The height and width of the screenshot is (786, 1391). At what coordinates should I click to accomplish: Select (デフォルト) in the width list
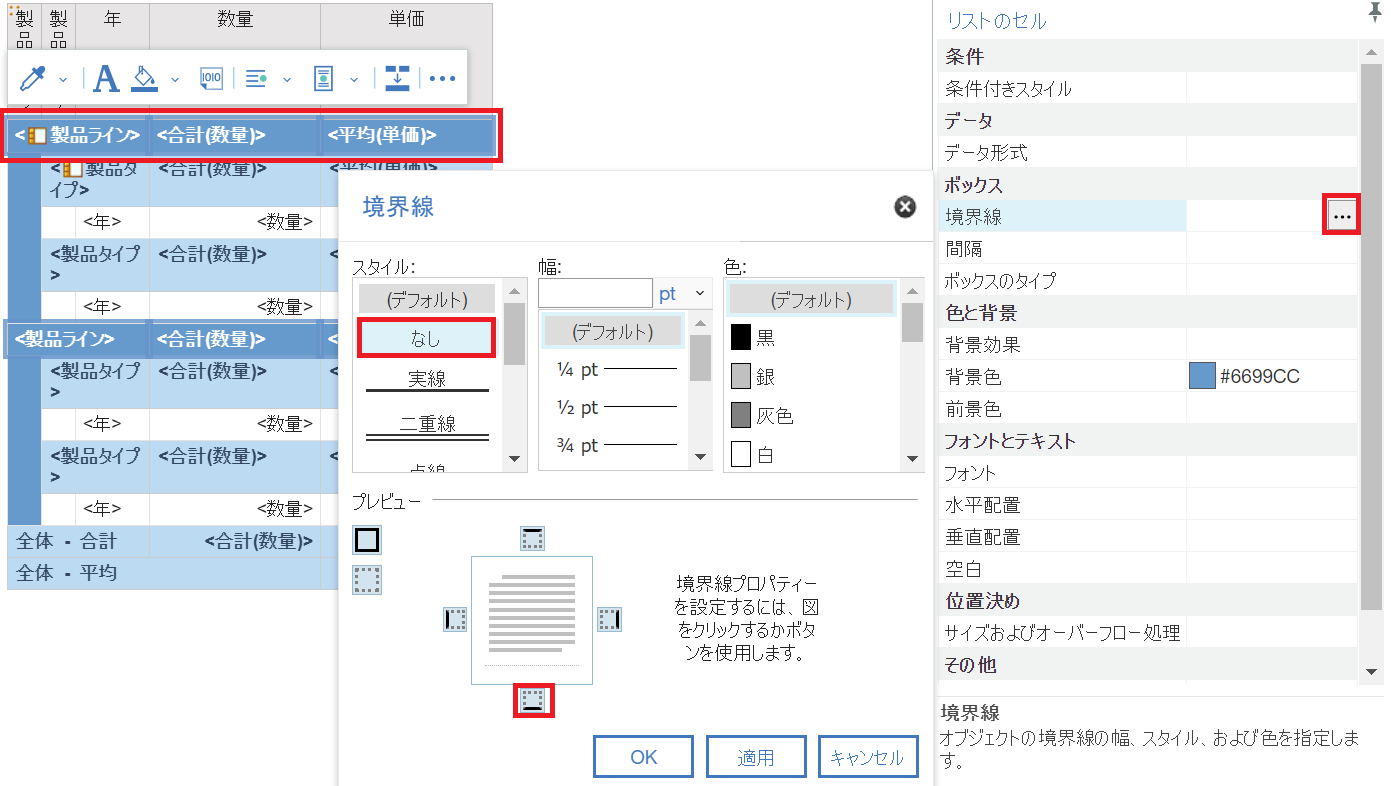pyautogui.click(x=612, y=331)
